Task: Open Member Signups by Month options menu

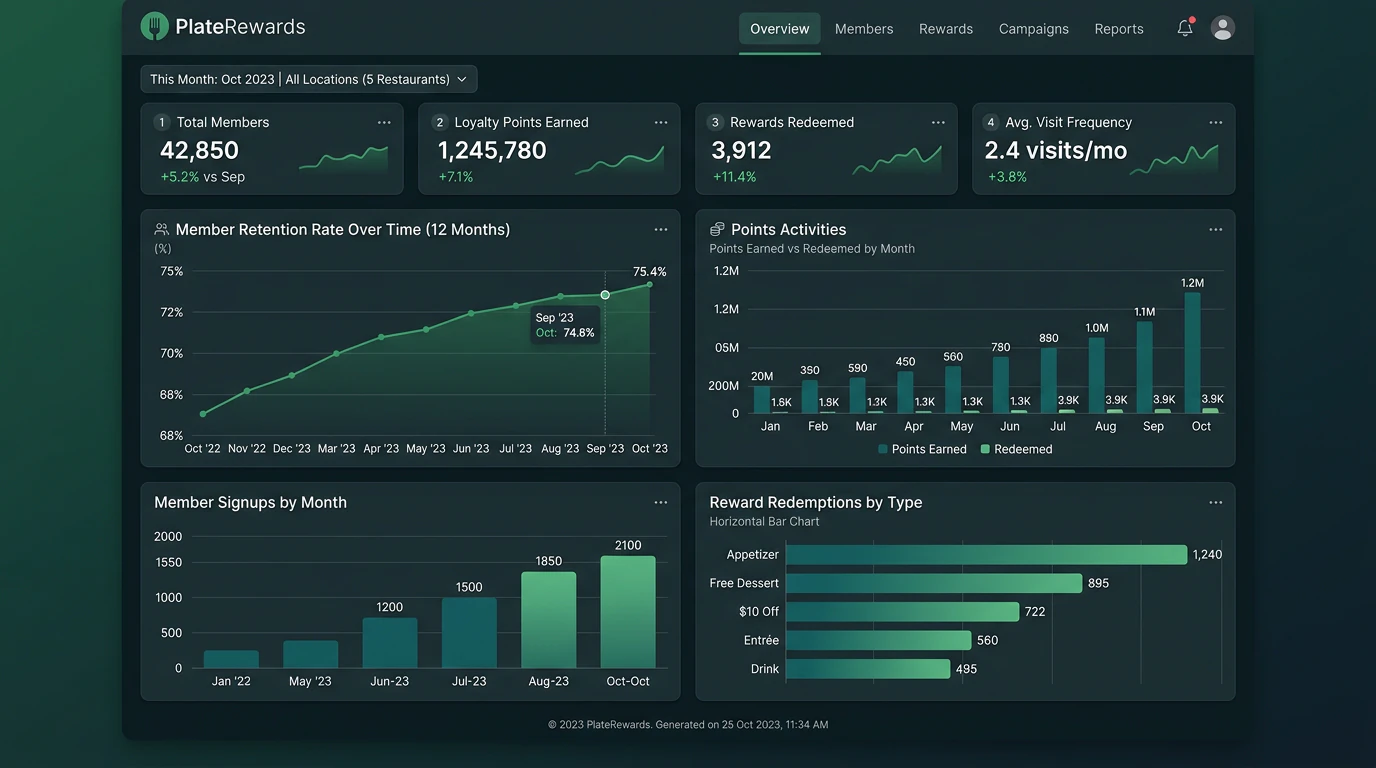Action: (661, 502)
